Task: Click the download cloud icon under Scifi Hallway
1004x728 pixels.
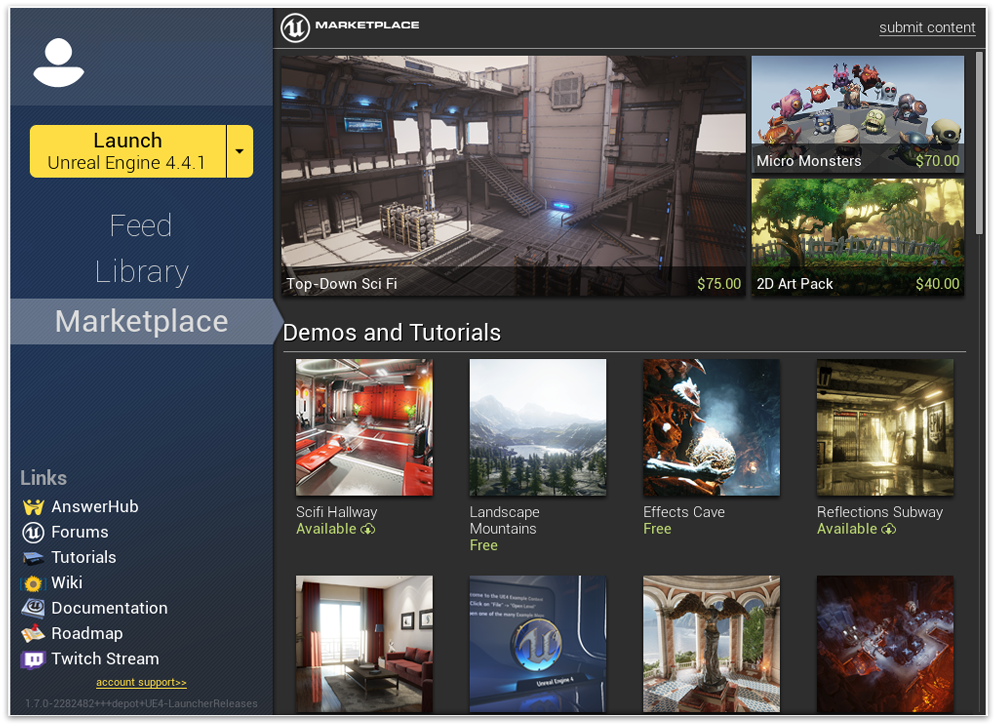Action: [368, 529]
